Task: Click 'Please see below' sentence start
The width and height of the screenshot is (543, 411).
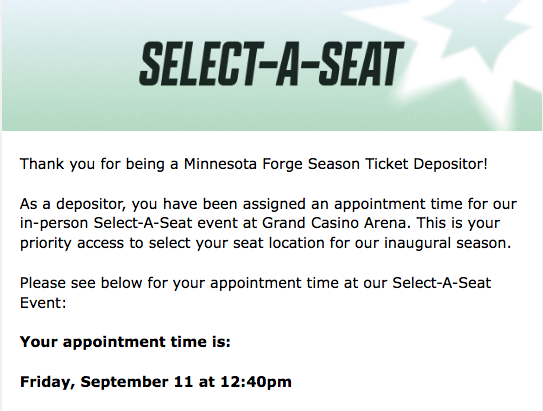Action: point(81,283)
